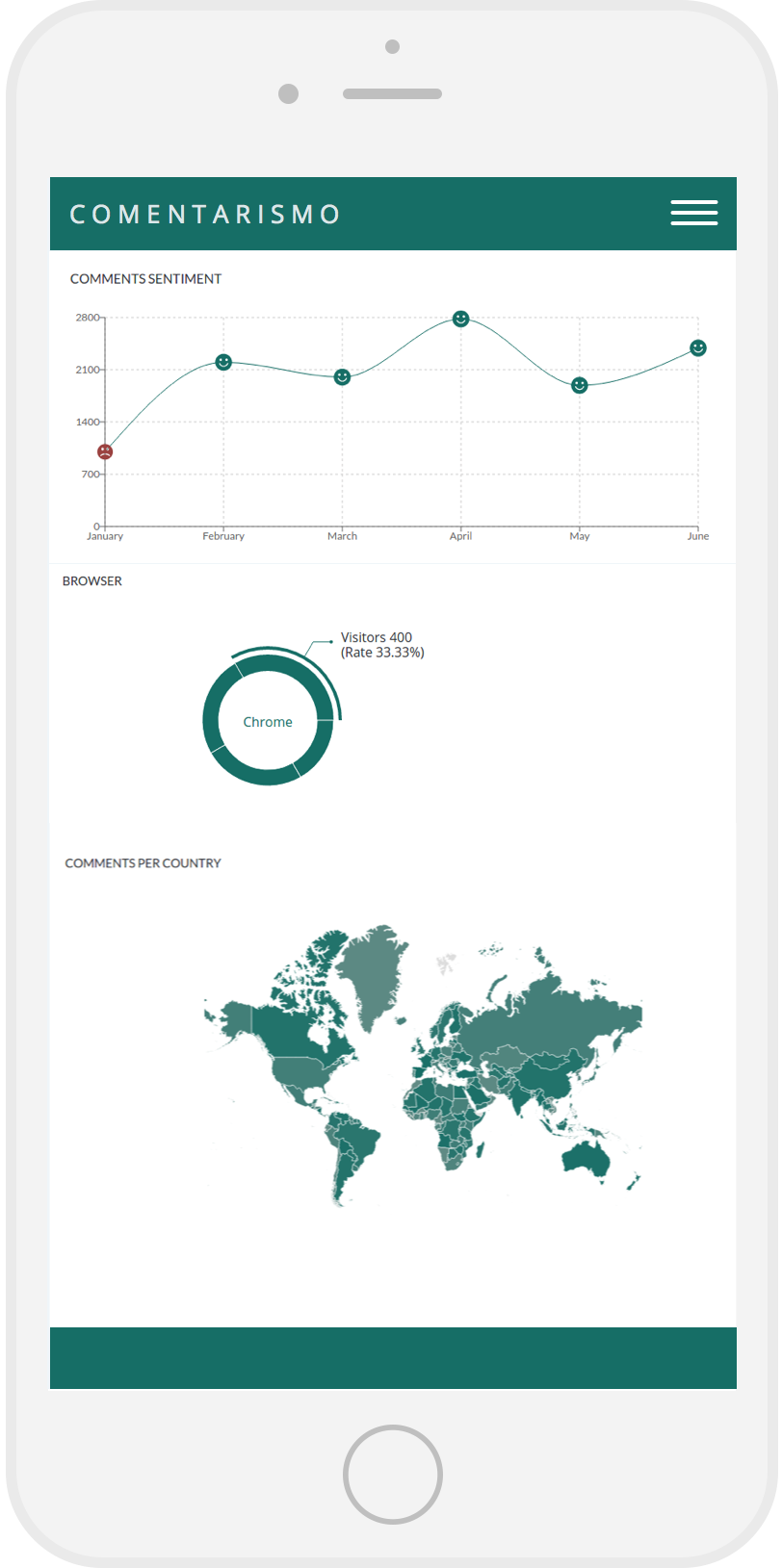Click the June smiley marker
782x1568 pixels.
click(697, 347)
